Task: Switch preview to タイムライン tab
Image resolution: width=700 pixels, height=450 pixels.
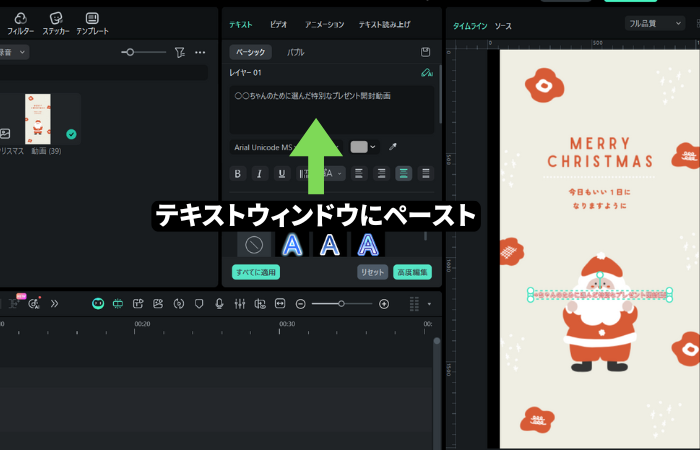Action: tap(470, 26)
